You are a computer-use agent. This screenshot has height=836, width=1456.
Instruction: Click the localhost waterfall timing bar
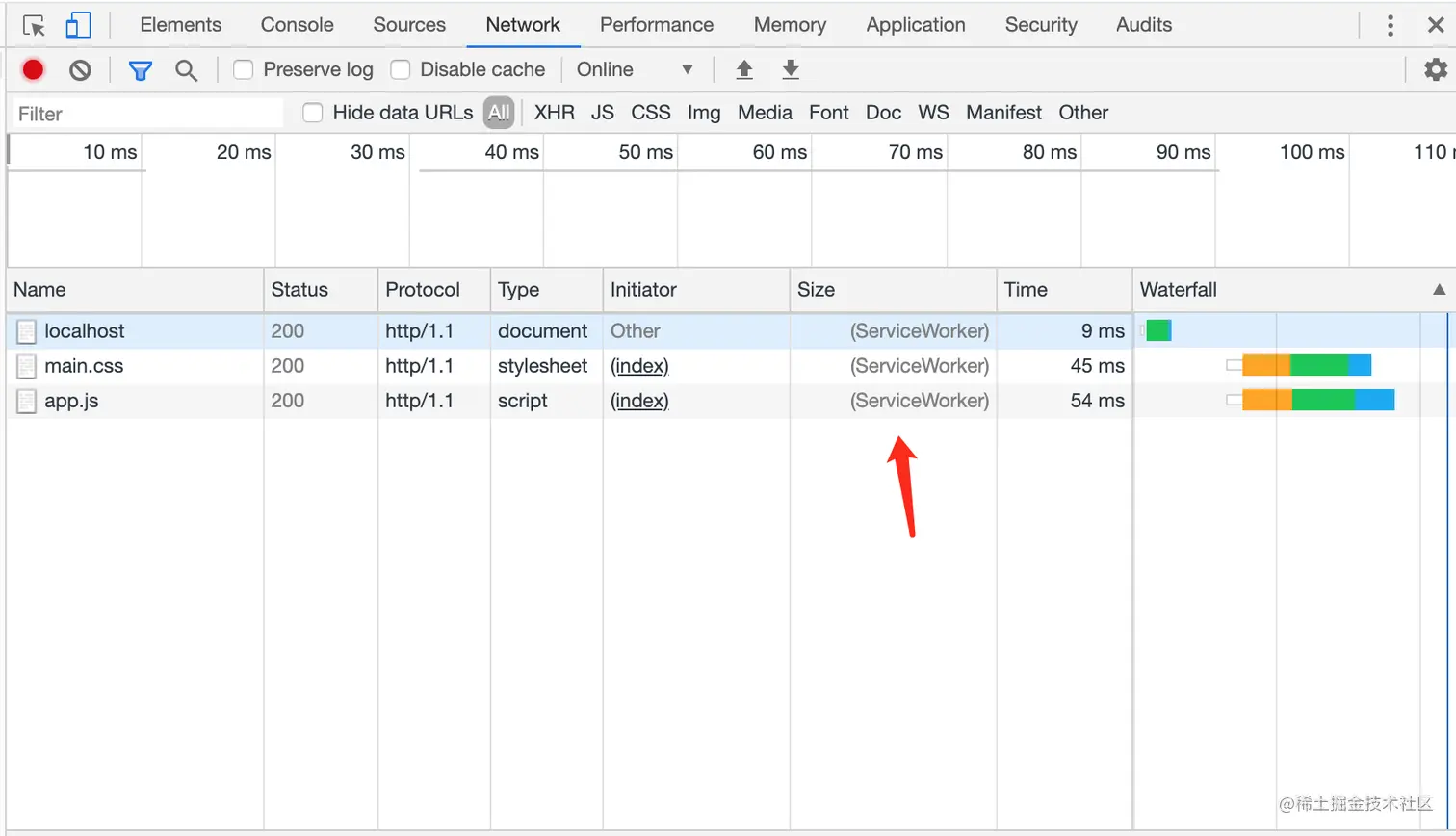point(1157,331)
